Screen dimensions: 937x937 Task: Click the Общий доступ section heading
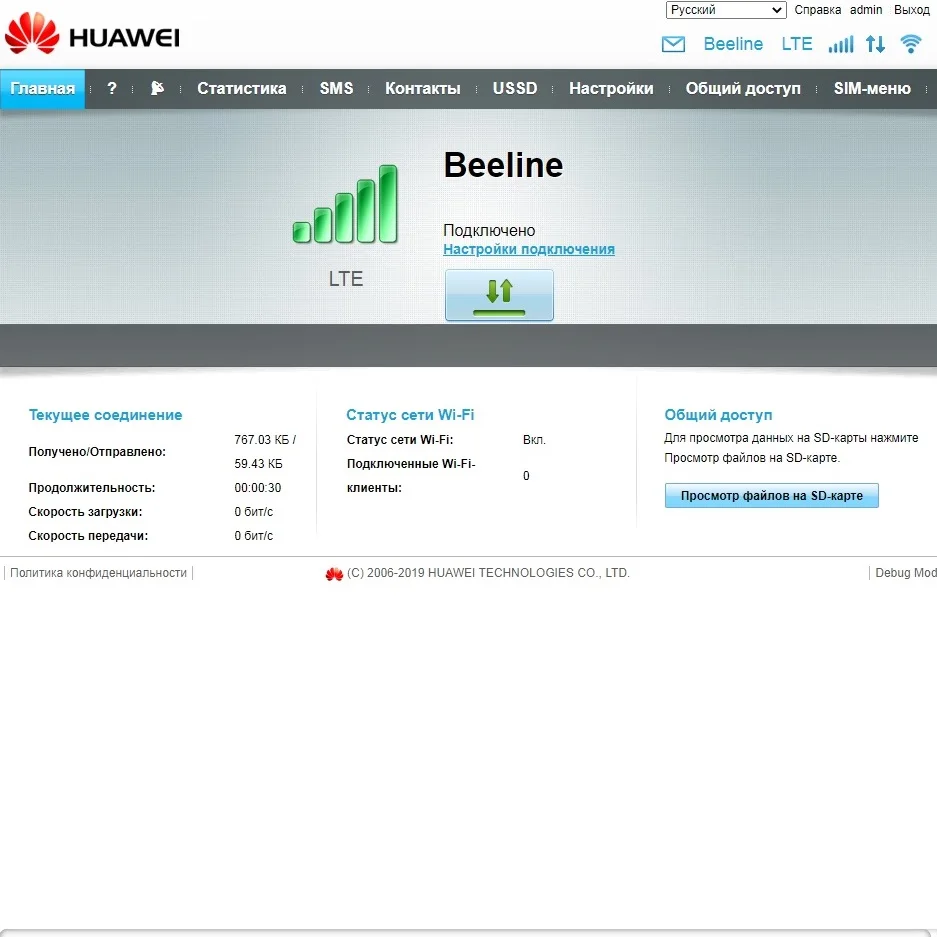718,415
